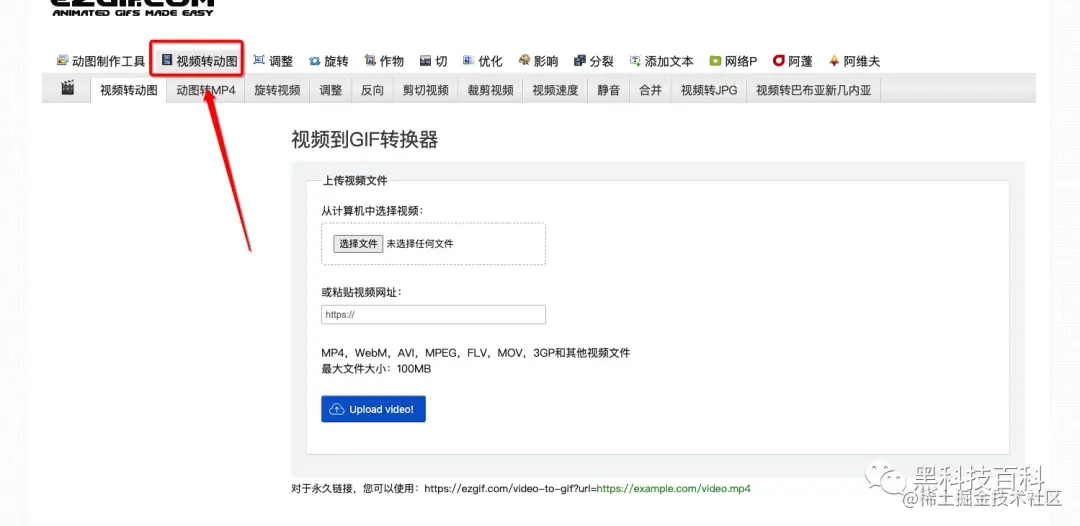Click the film icon beside 视频转动图
The image size is (1080, 526).
(167, 61)
